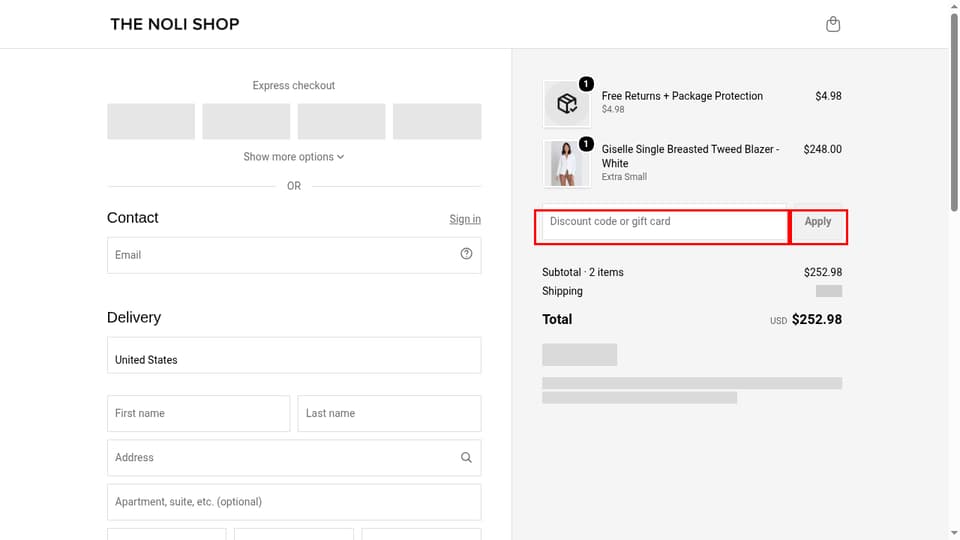This screenshot has width=960, height=540.
Task: Click the 'Express checkout' heading
Action: point(294,86)
